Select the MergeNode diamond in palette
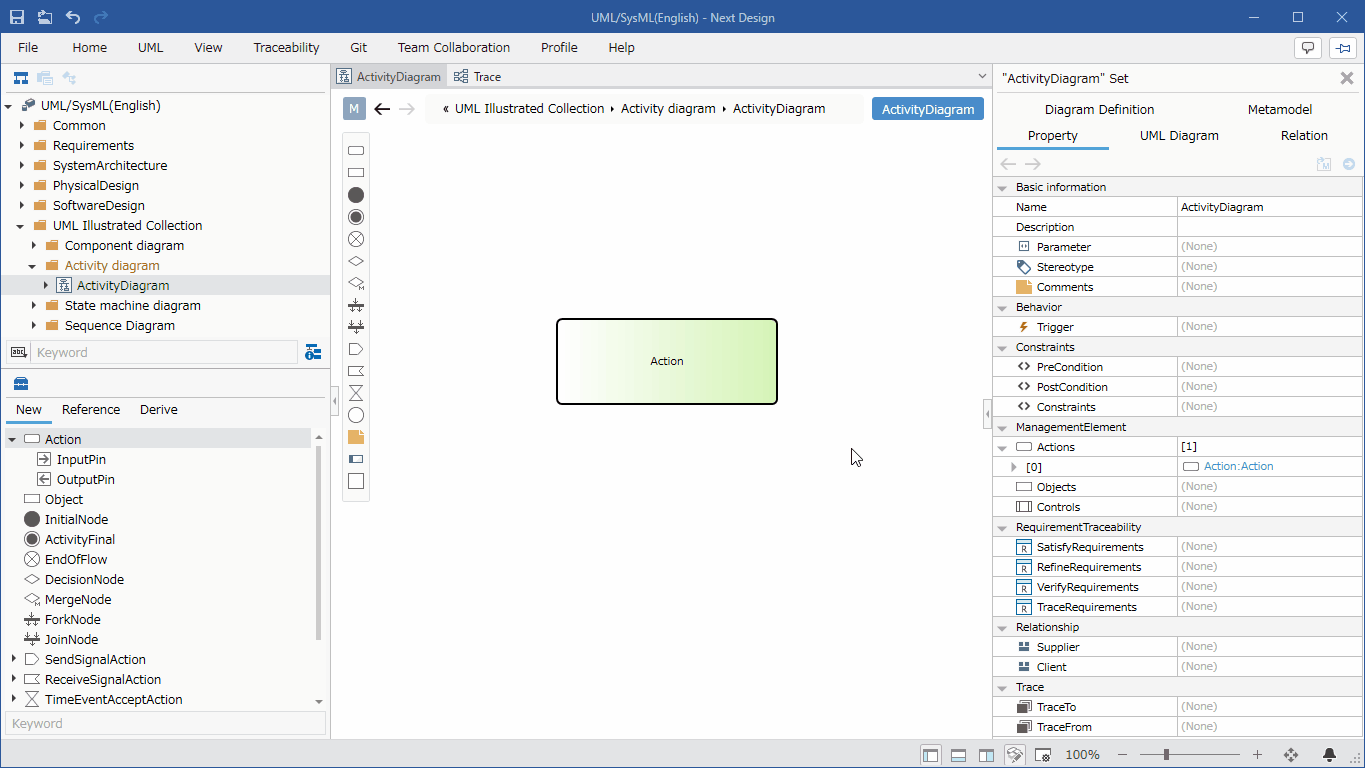The width and height of the screenshot is (1365, 768). [x=356, y=283]
